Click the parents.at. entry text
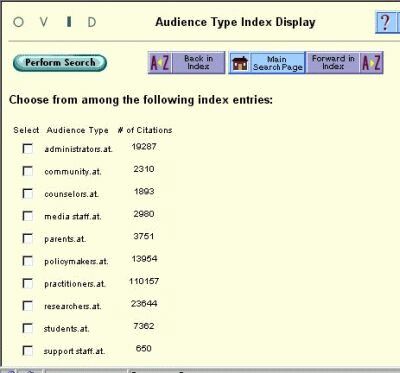 [65, 239]
